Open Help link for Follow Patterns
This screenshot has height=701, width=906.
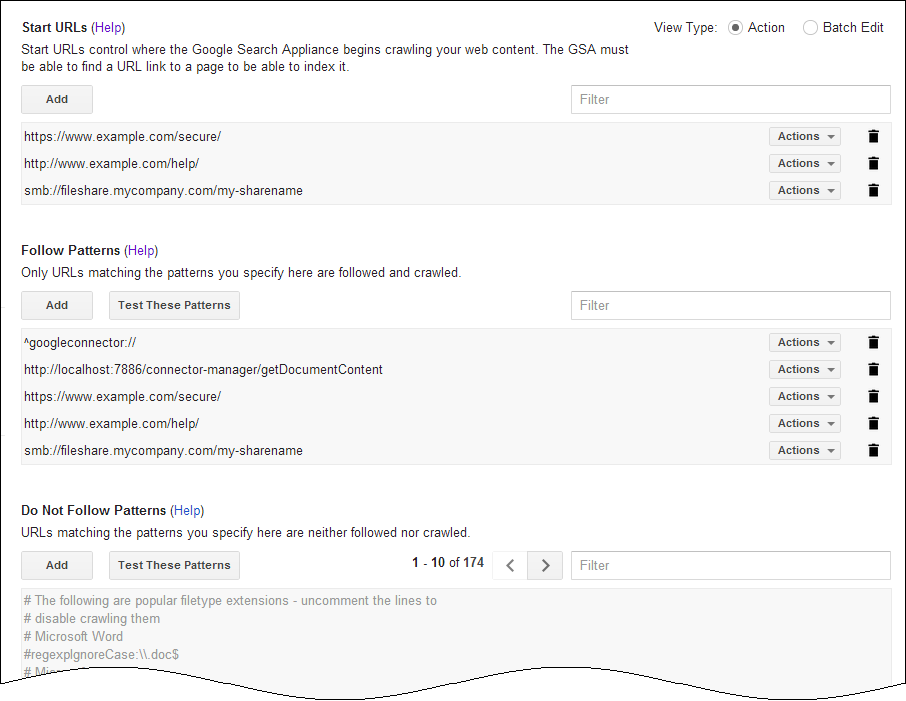click(x=141, y=251)
